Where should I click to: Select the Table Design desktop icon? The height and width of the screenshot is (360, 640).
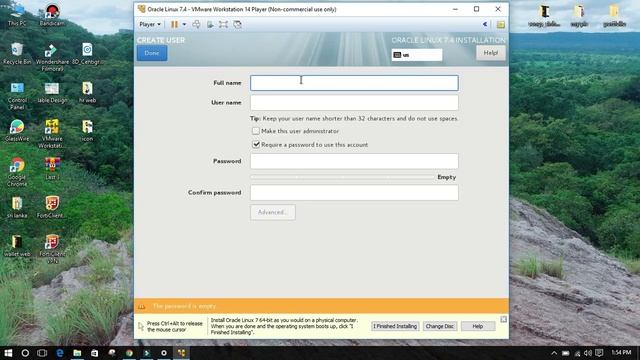[52, 92]
